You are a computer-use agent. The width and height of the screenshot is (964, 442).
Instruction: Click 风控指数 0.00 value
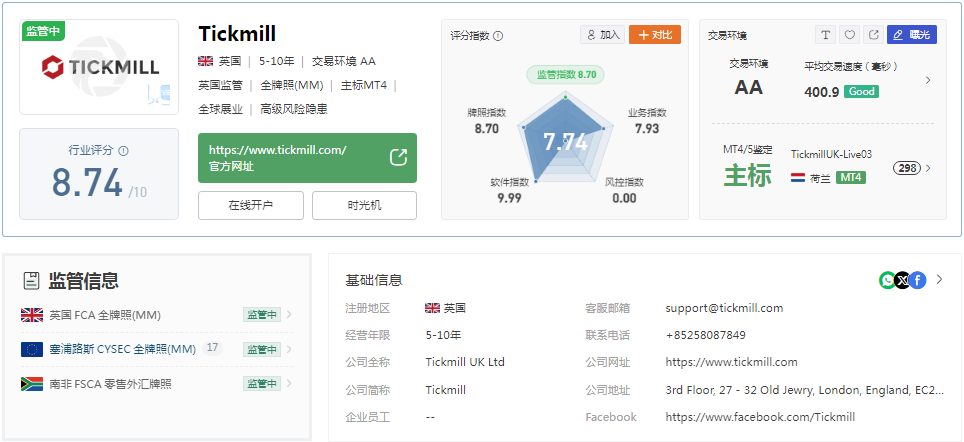point(624,198)
